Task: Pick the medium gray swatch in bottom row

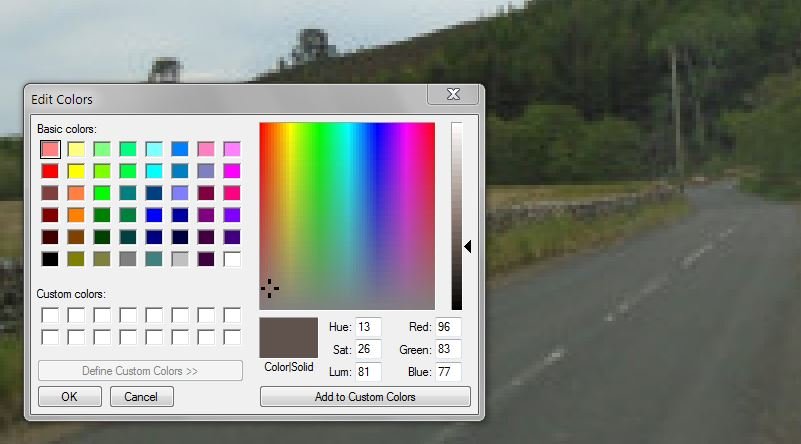Action: coord(128,259)
